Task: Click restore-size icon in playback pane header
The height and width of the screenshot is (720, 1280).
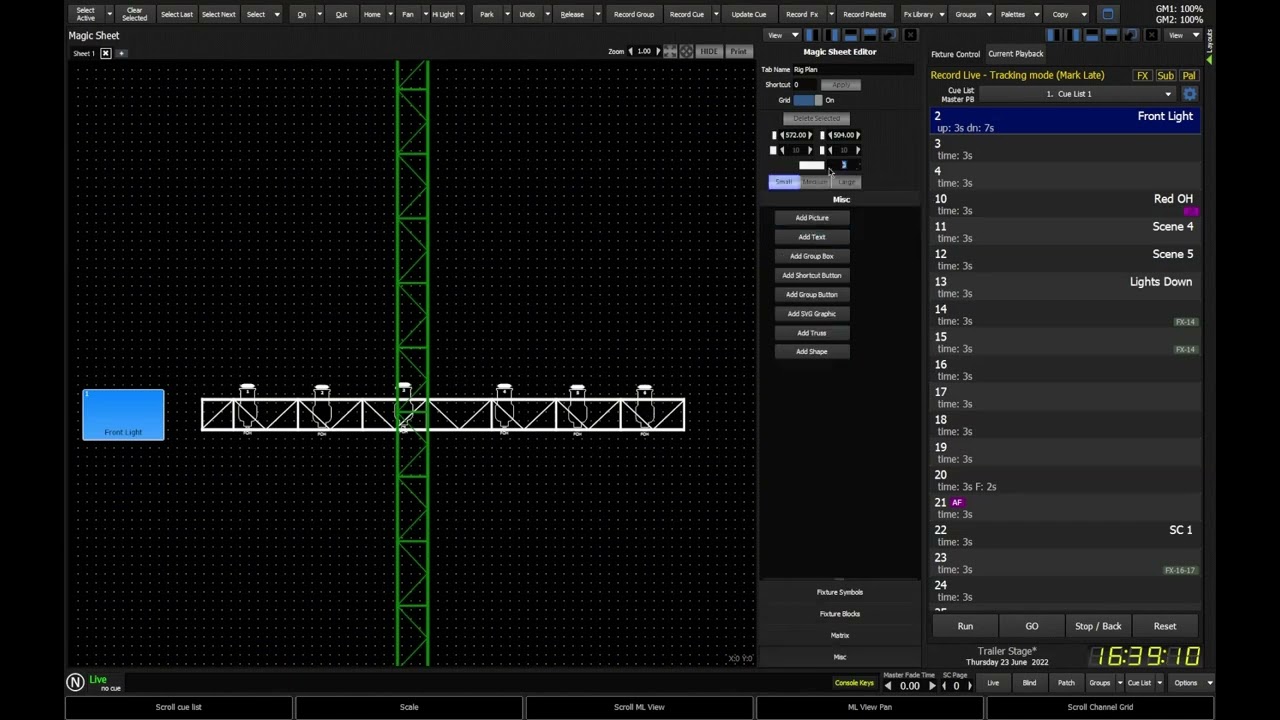Action: click(x=1131, y=35)
